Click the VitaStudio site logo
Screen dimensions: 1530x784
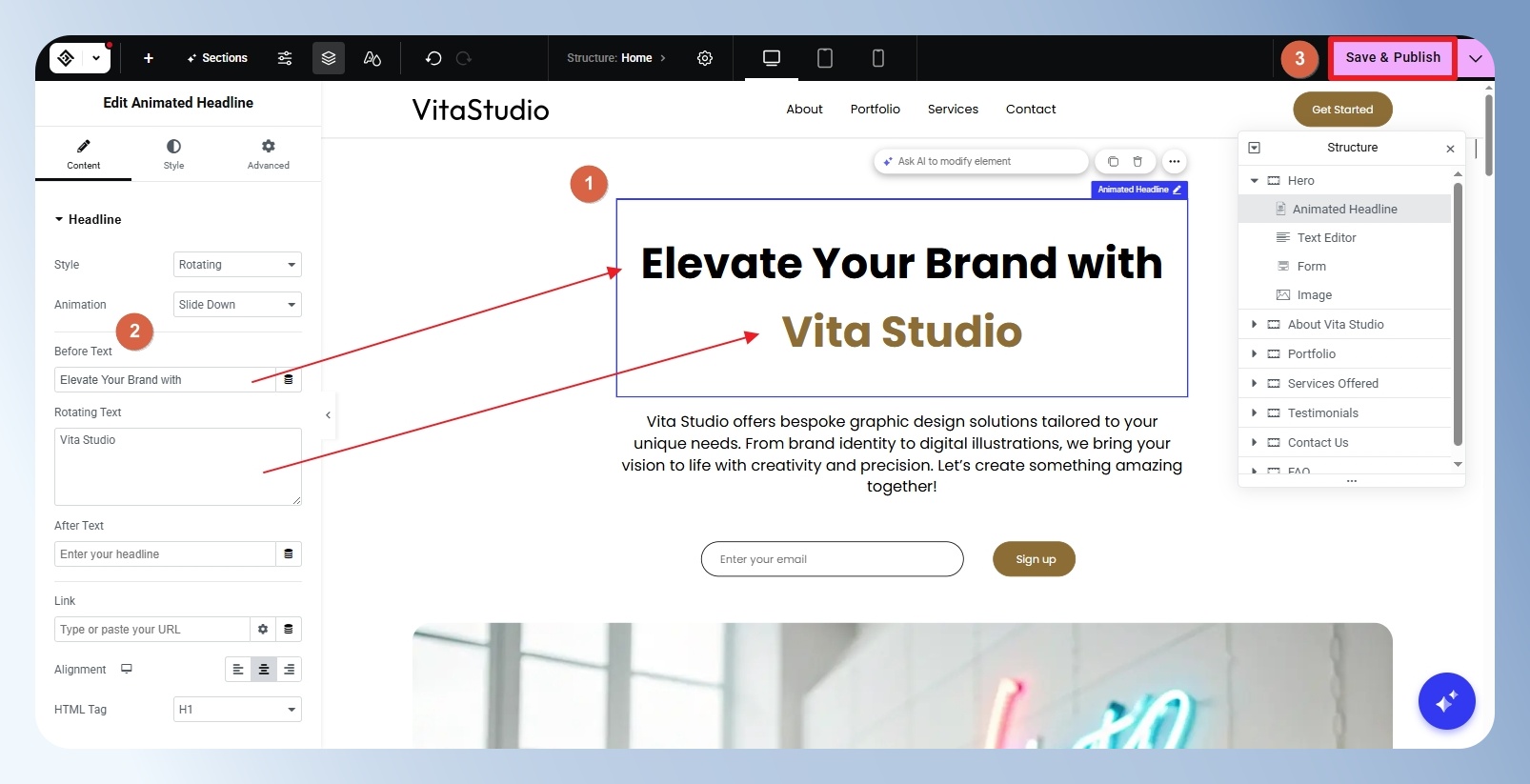coord(480,110)
